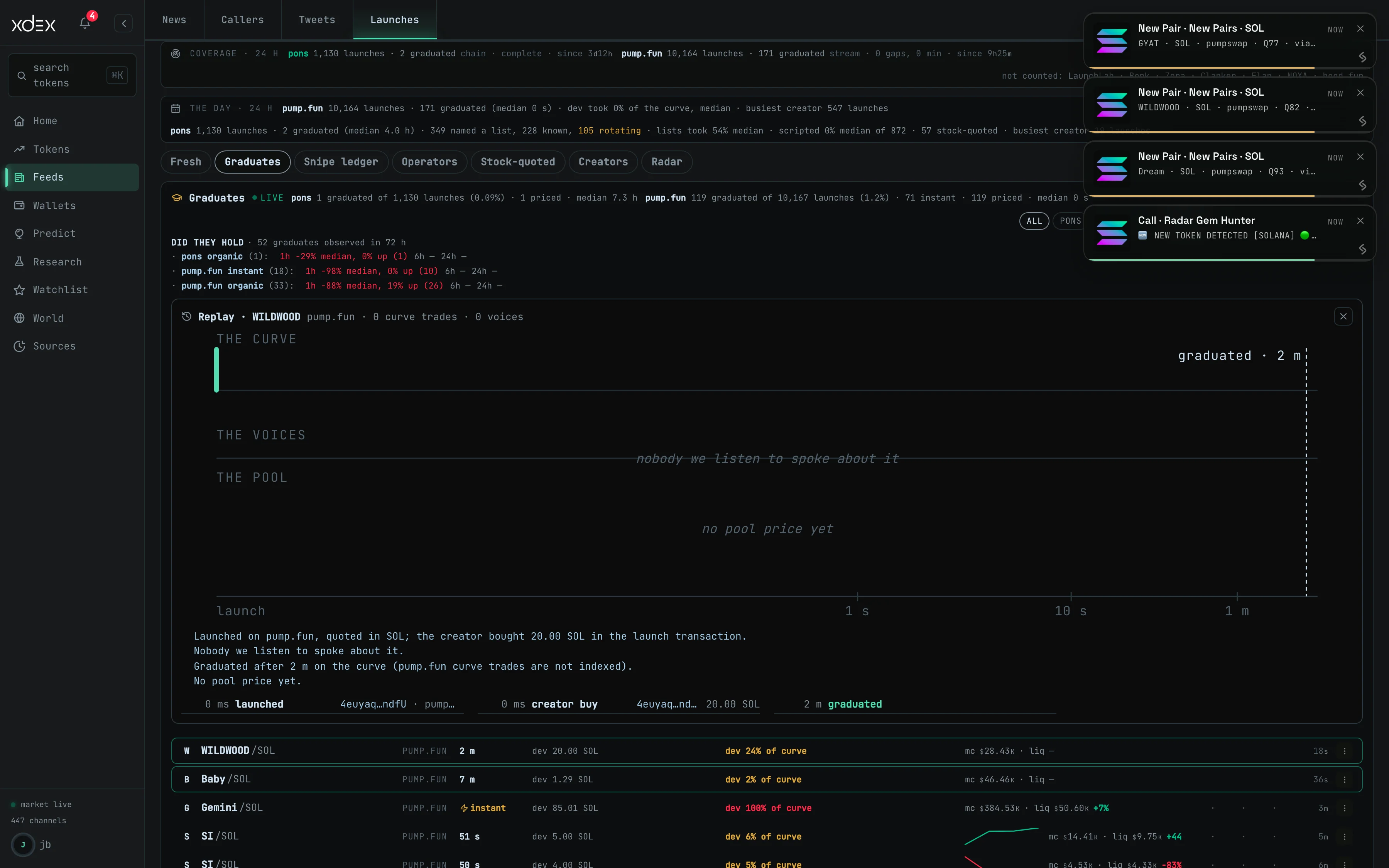Open Research in sidebar
The image size is (1389, 868).
(x=72, y=262)
